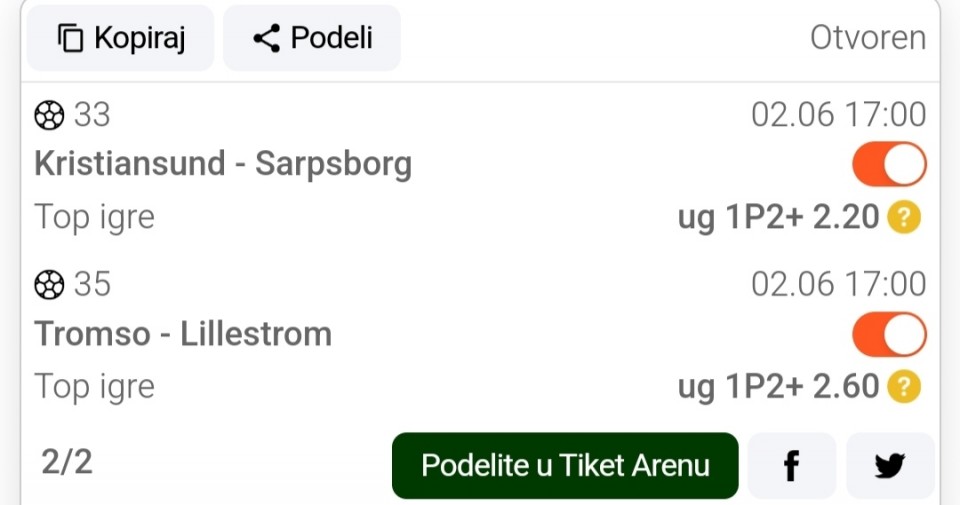Click the Otvoren ticket status label

click(x=868, y=38)
